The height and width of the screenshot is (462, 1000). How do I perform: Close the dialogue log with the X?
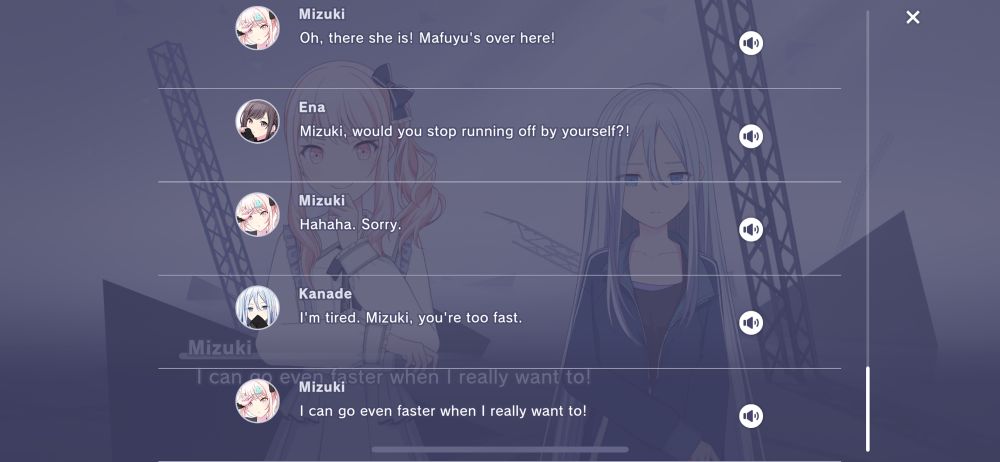click(x=913, y=17)
